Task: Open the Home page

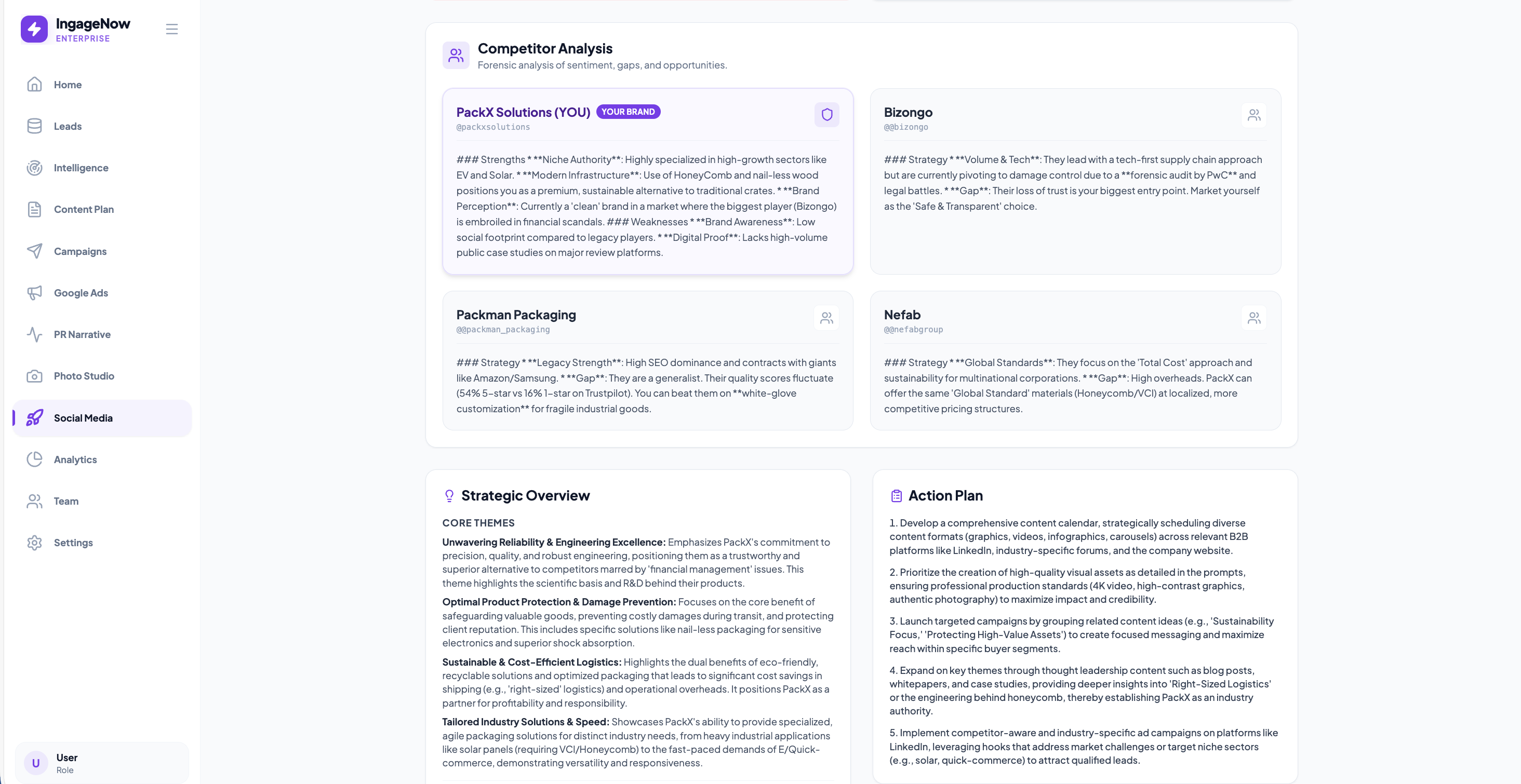Action: click(x=68, y=85)
